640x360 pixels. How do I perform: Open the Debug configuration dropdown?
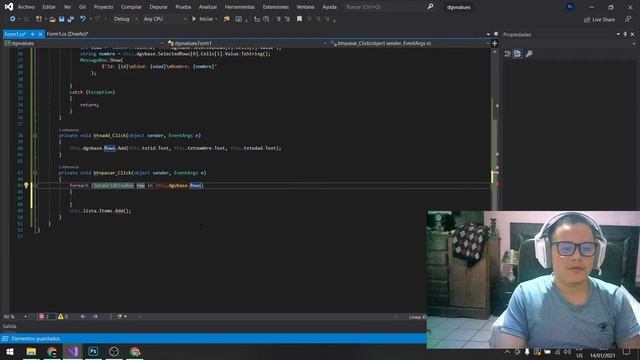click(126, 19)
